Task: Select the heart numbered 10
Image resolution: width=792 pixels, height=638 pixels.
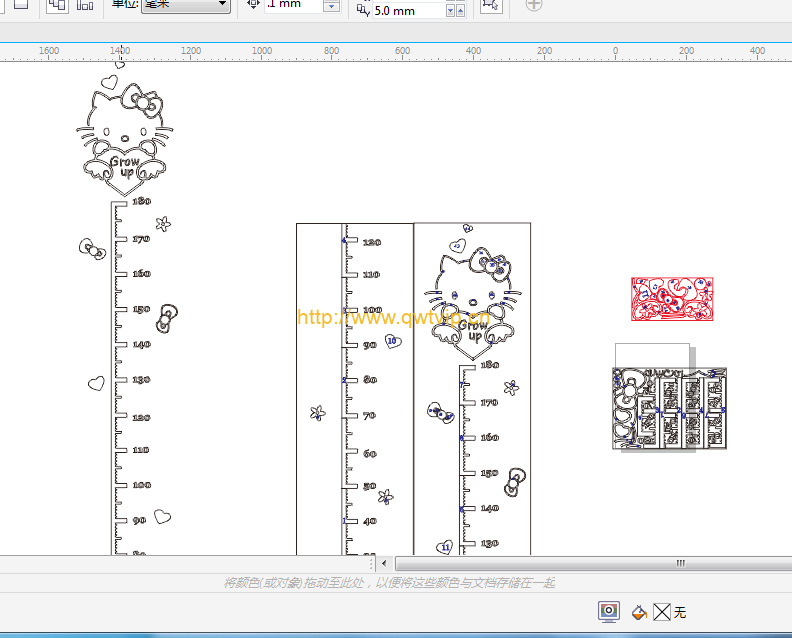Action: tap(393, 341)
